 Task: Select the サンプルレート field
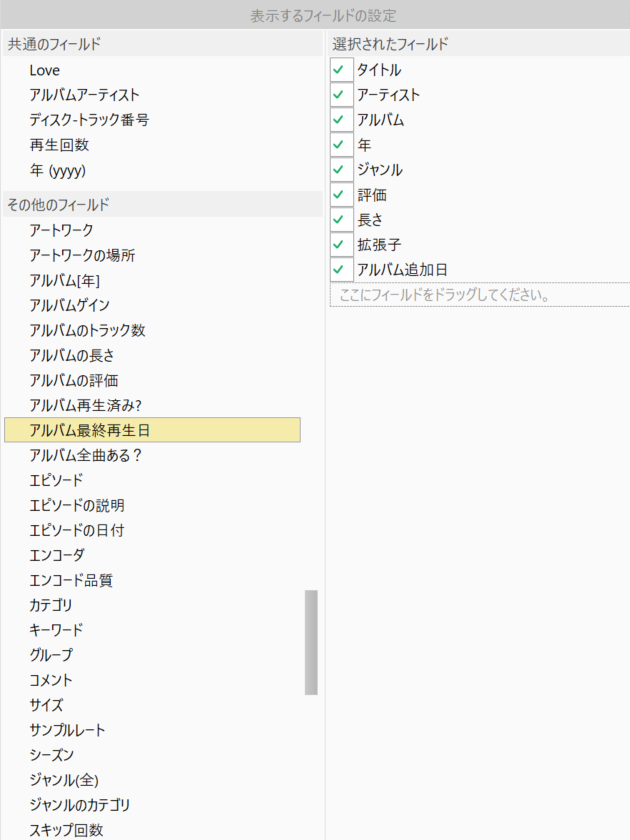click(67, 730)
